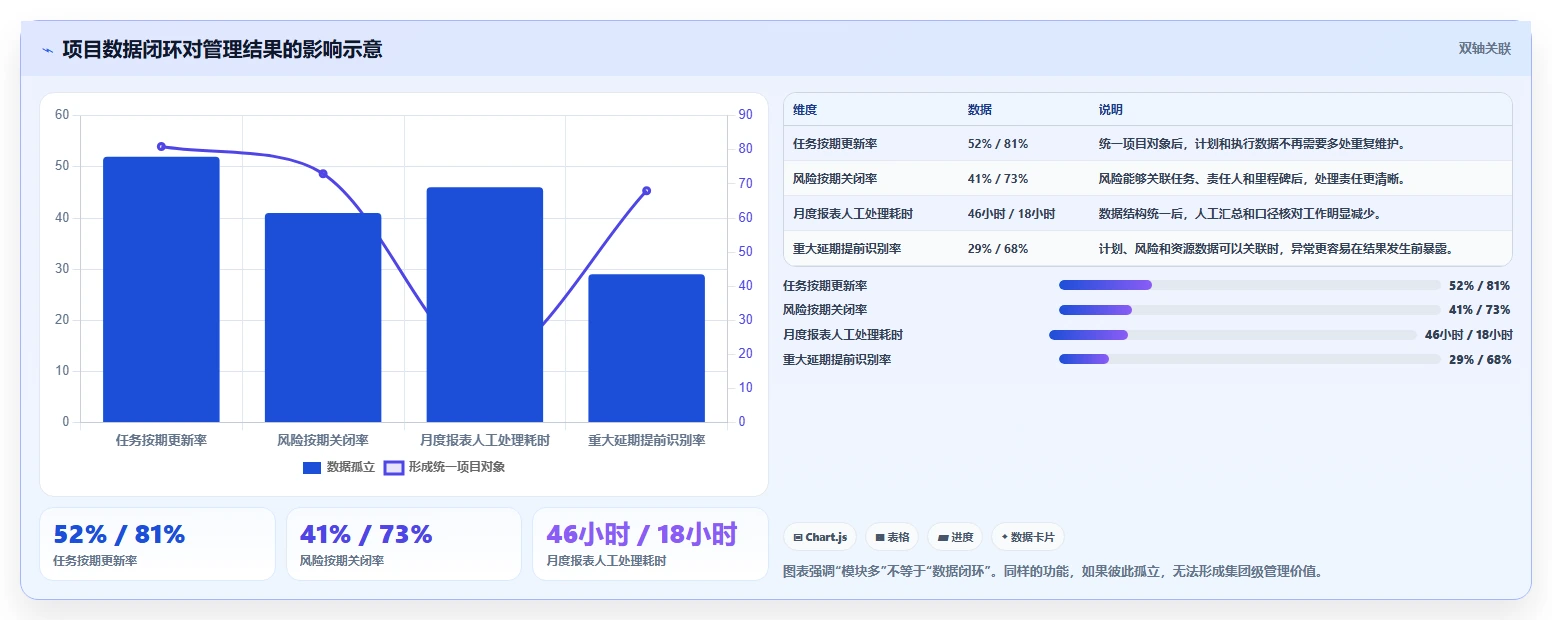Click the purple 形成统一项目对象 legend swatch
The width and height of the screenshot is (1552, 620).
click(x=394, y=467)
